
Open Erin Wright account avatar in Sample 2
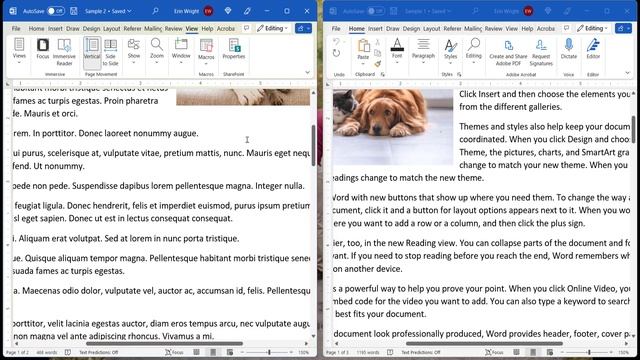coord(208,11)
